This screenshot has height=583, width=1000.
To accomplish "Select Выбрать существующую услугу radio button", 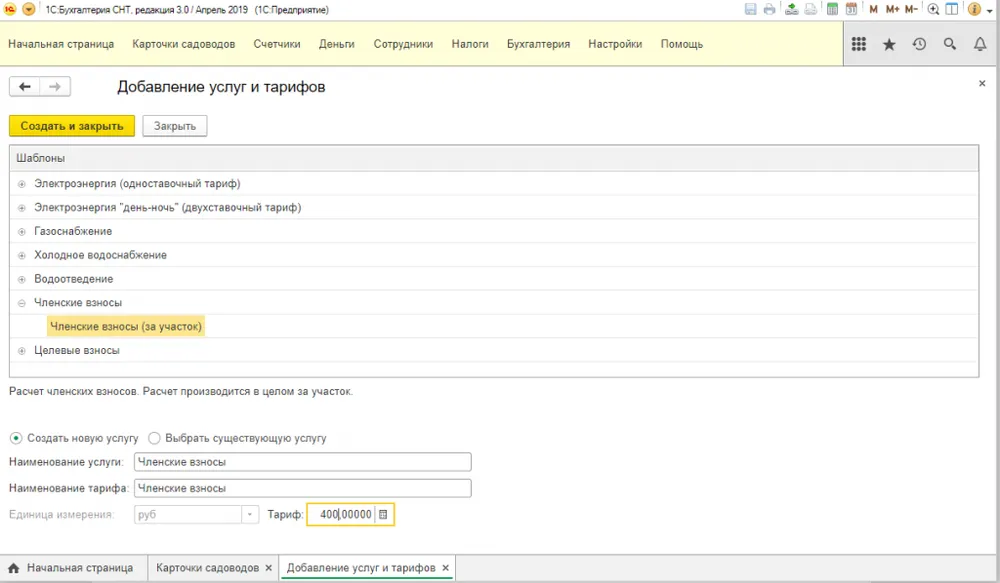I will pos(154,438).
